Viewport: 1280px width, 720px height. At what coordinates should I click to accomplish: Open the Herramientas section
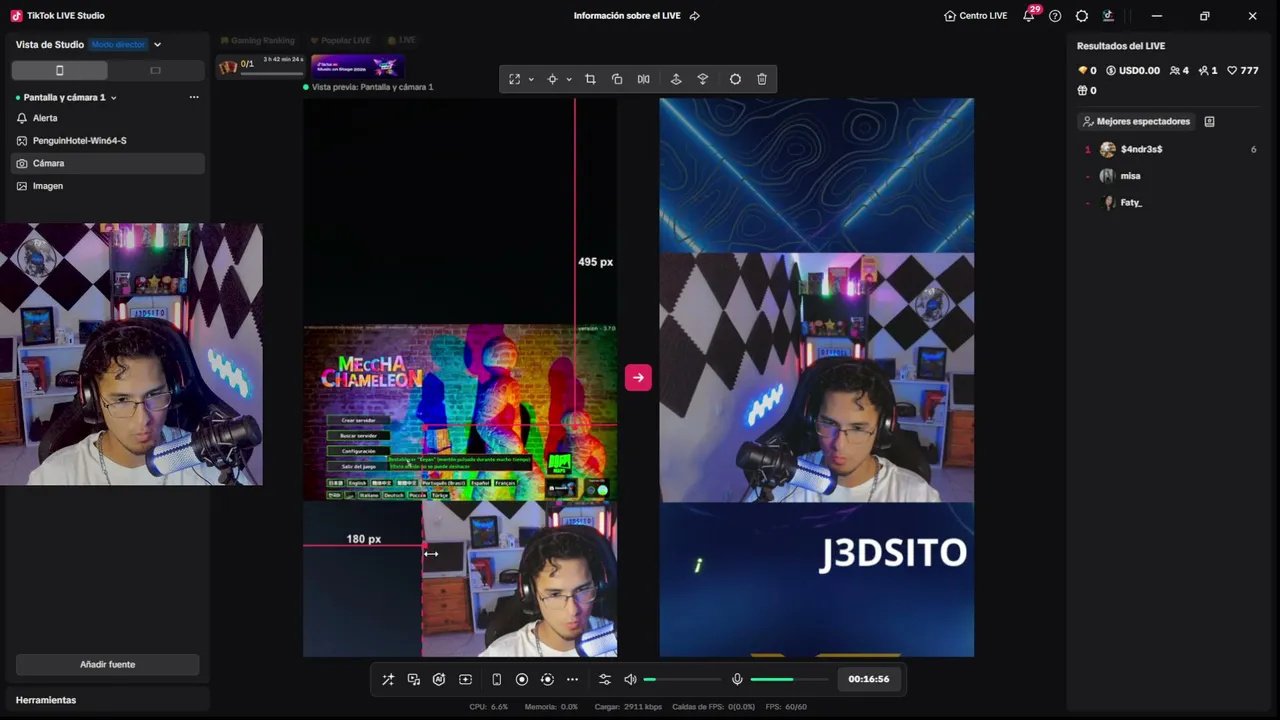pos(46,700)
